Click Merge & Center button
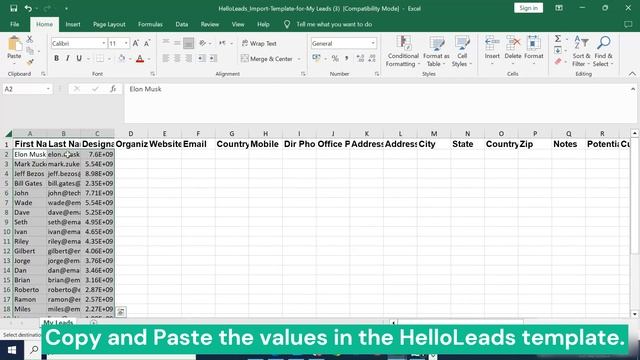Image resolution: width=640 pixels, height=360 pixels. [267, 59]
